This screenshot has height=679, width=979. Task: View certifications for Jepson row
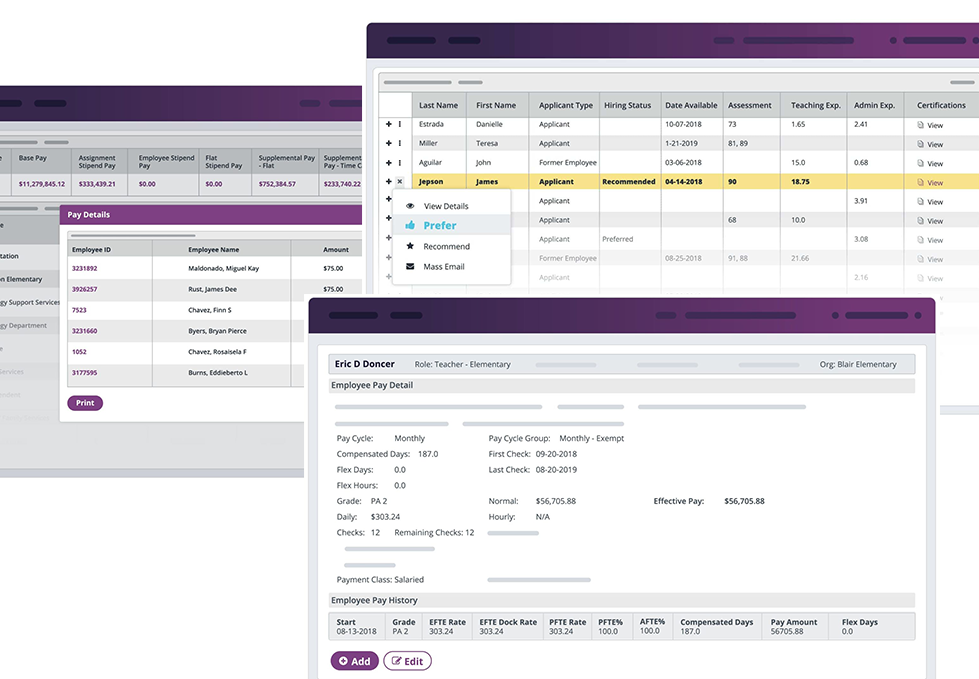click(x=930, y=182)
